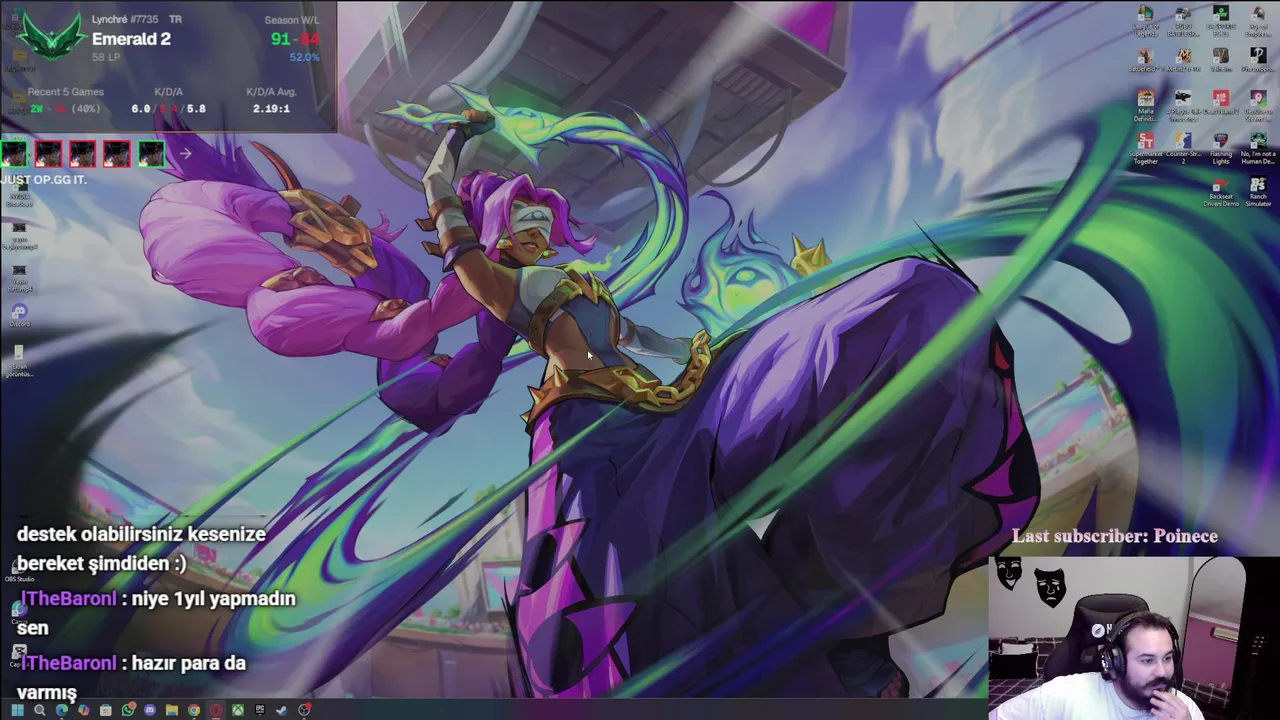The width and height of the screenshot is (1280, 720).
Task: Click chat message "niye 1yıl yapmadın sen"
Action: click(x=157, y=613)
